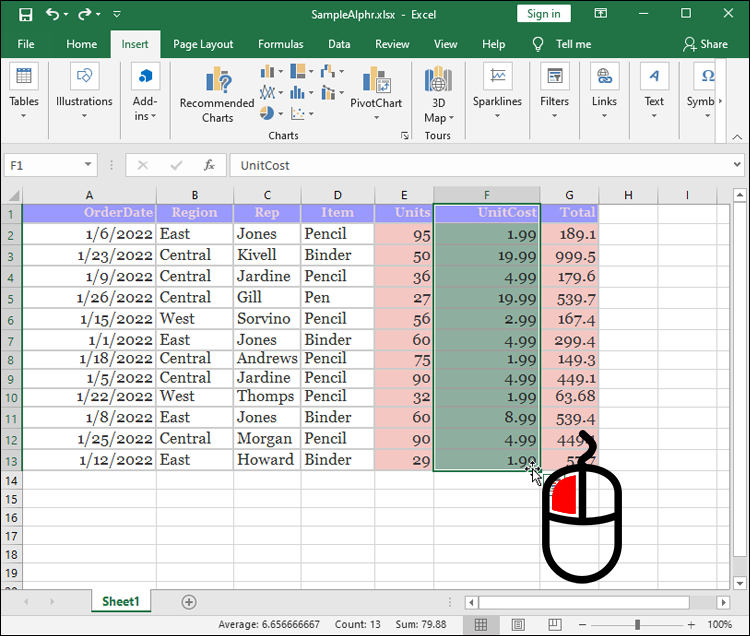Click the Enter checkmark in formula bar
Image resolution: width=750 pixels, height=636 pixels.
pyautogui.click(x=176, y=165)
